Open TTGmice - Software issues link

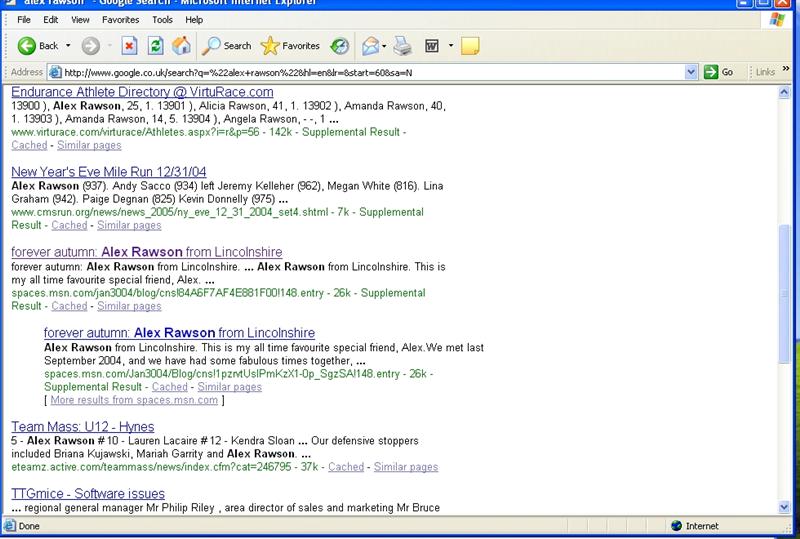click(88, 494)
